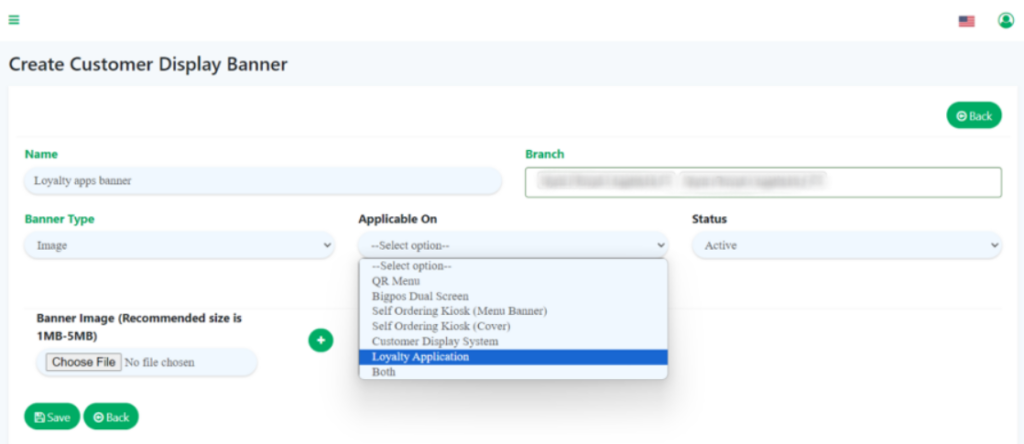Select Loyalty Application from the list

[420, 357]
